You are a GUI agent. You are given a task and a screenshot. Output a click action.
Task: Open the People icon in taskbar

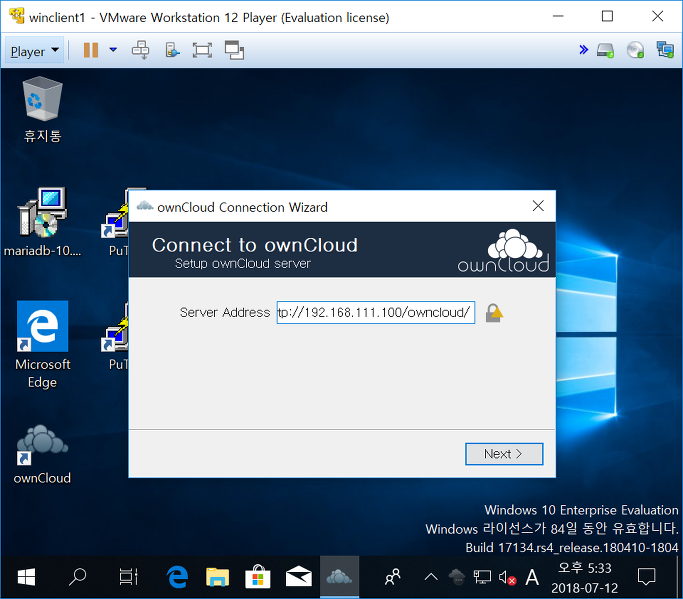(x=392, y=577)
